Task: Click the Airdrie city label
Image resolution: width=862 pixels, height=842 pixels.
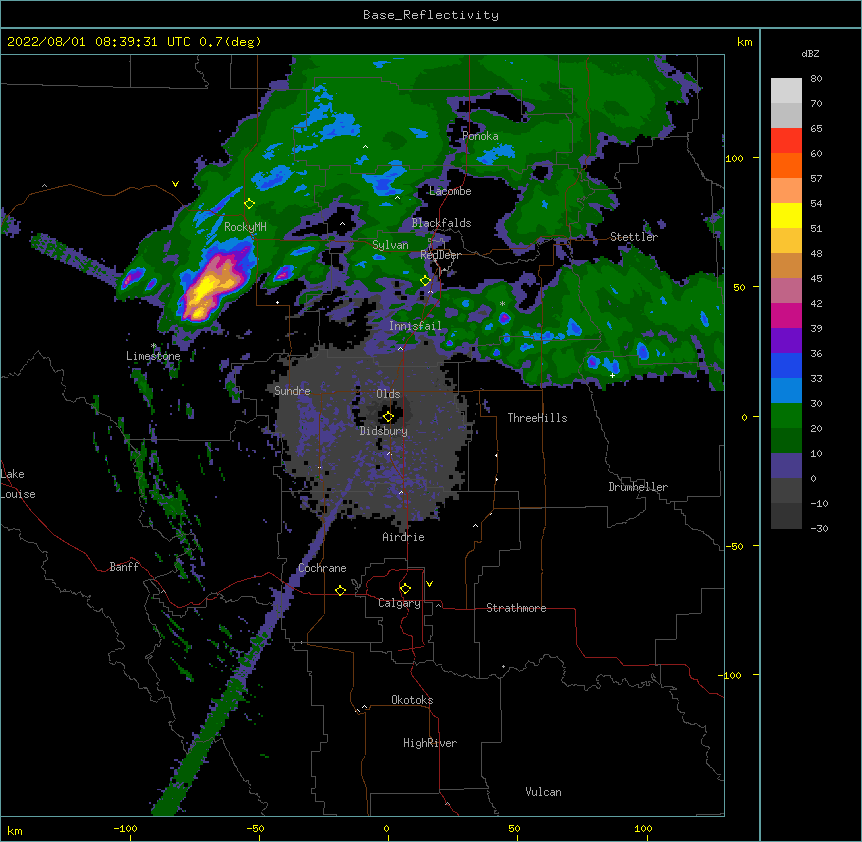Action: [x=404, y=537]
